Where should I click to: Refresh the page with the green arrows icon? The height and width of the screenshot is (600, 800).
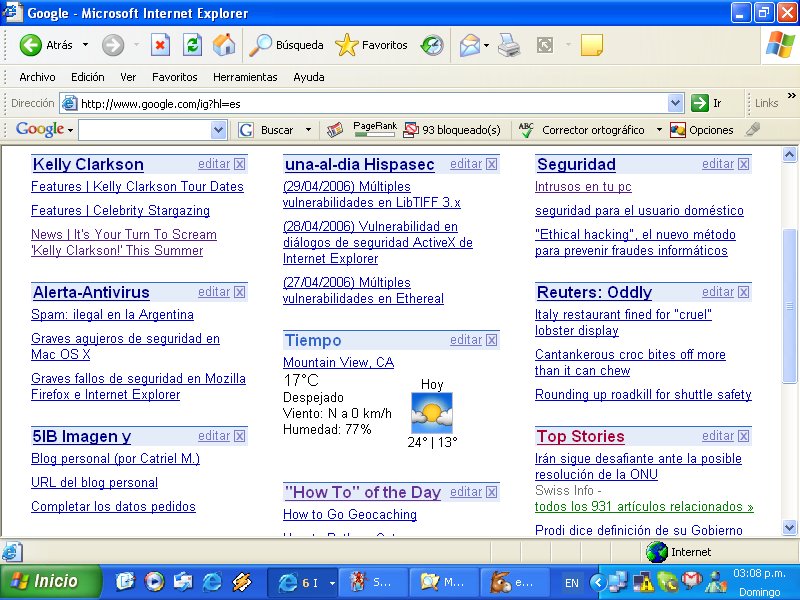tap(192, 45)
